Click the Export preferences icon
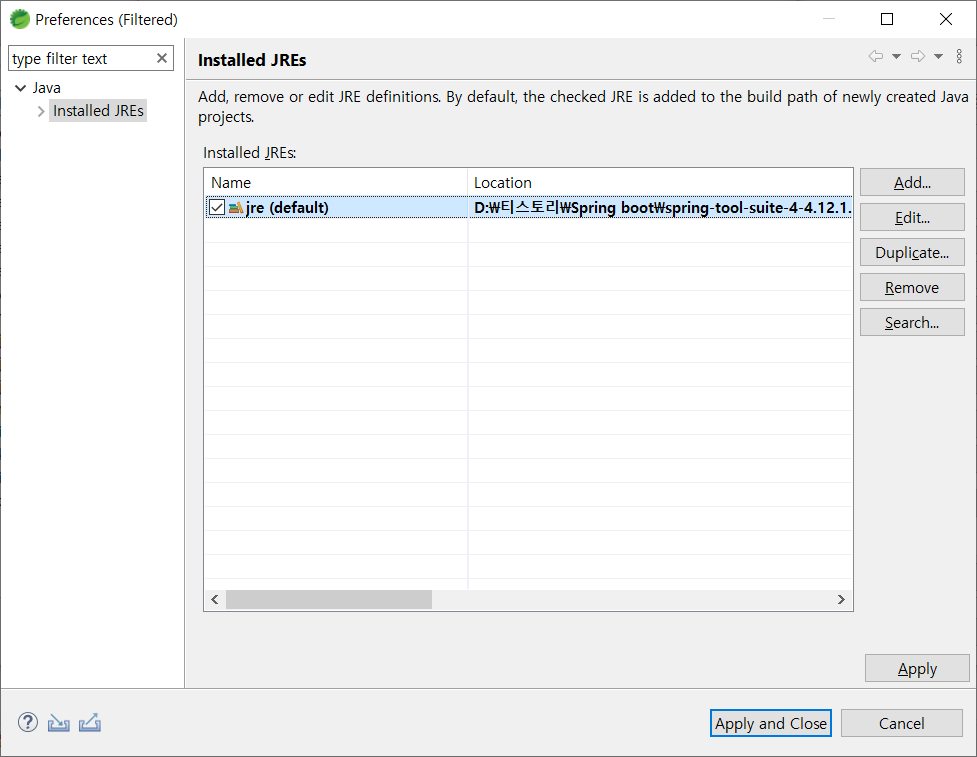Image resolution: width=977 pixels, height=757 pixels. (90, 723)
